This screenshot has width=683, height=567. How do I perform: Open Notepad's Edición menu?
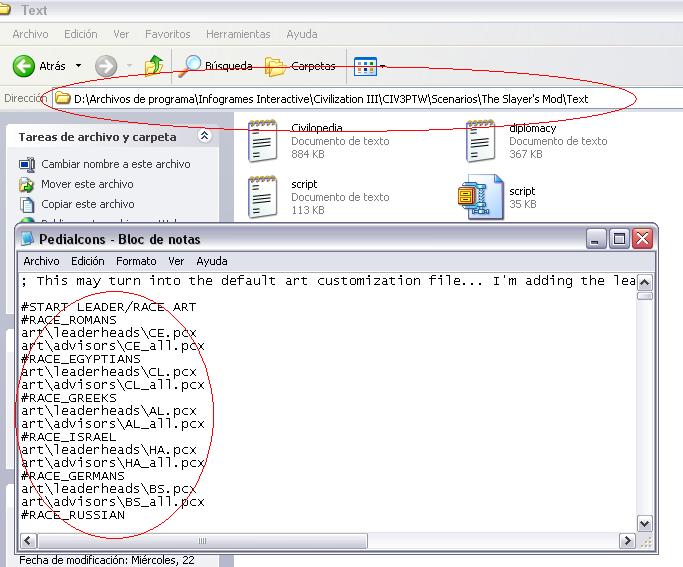tap(87, 261)
